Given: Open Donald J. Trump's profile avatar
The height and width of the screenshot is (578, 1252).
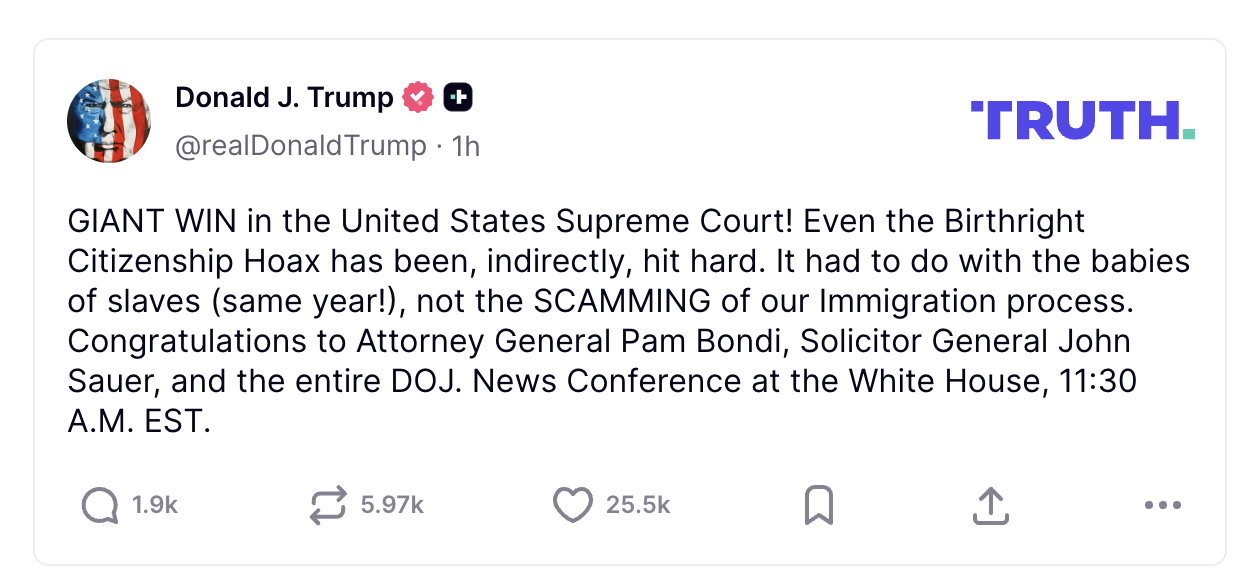Looking at the screenshot, I should pyautogui.click(x=109, y=121).
